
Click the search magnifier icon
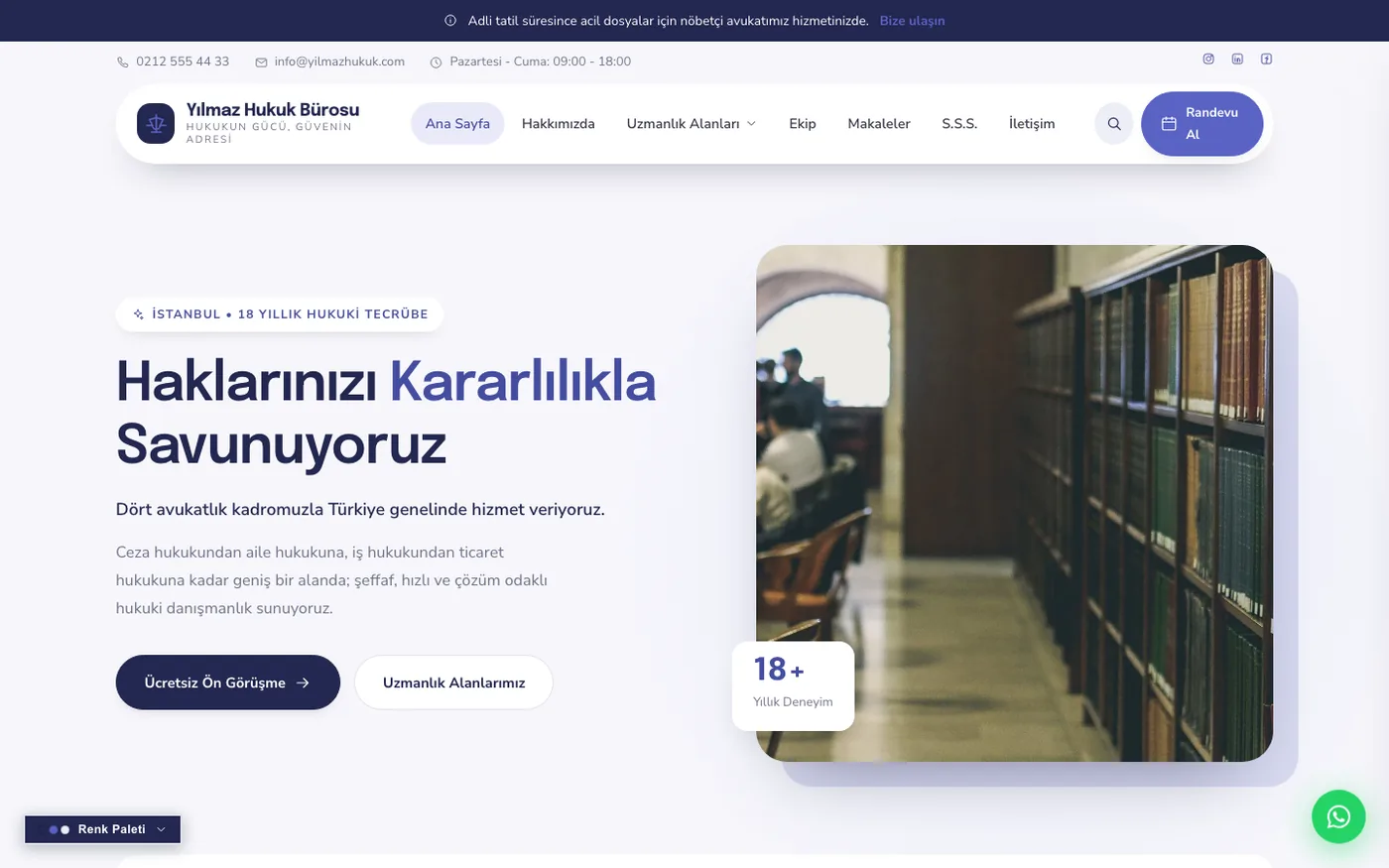(1114, 124)
